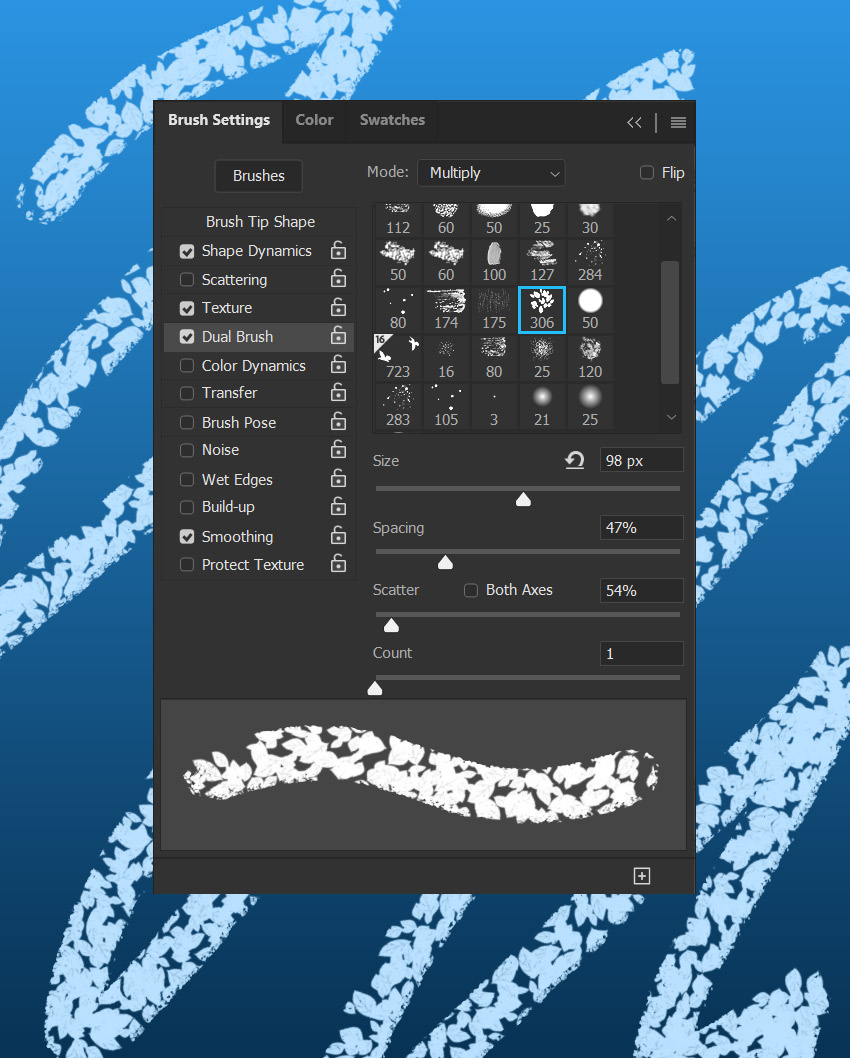
Task: Enable the Brush Pose checkbox
Action: coord(187,422)
